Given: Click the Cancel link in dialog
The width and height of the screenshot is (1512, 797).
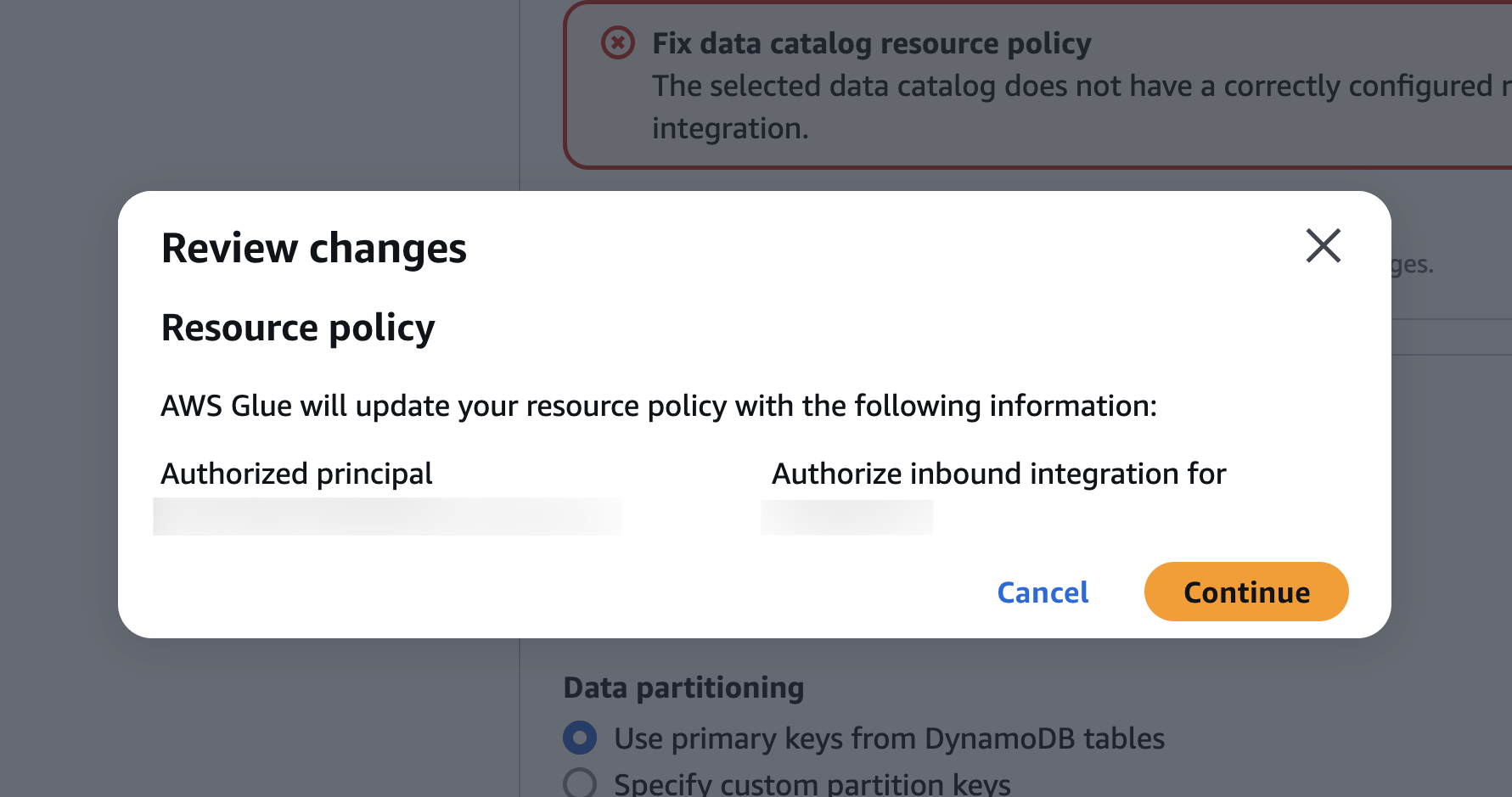Looking at the screenshot, I should coord(1042,592).
